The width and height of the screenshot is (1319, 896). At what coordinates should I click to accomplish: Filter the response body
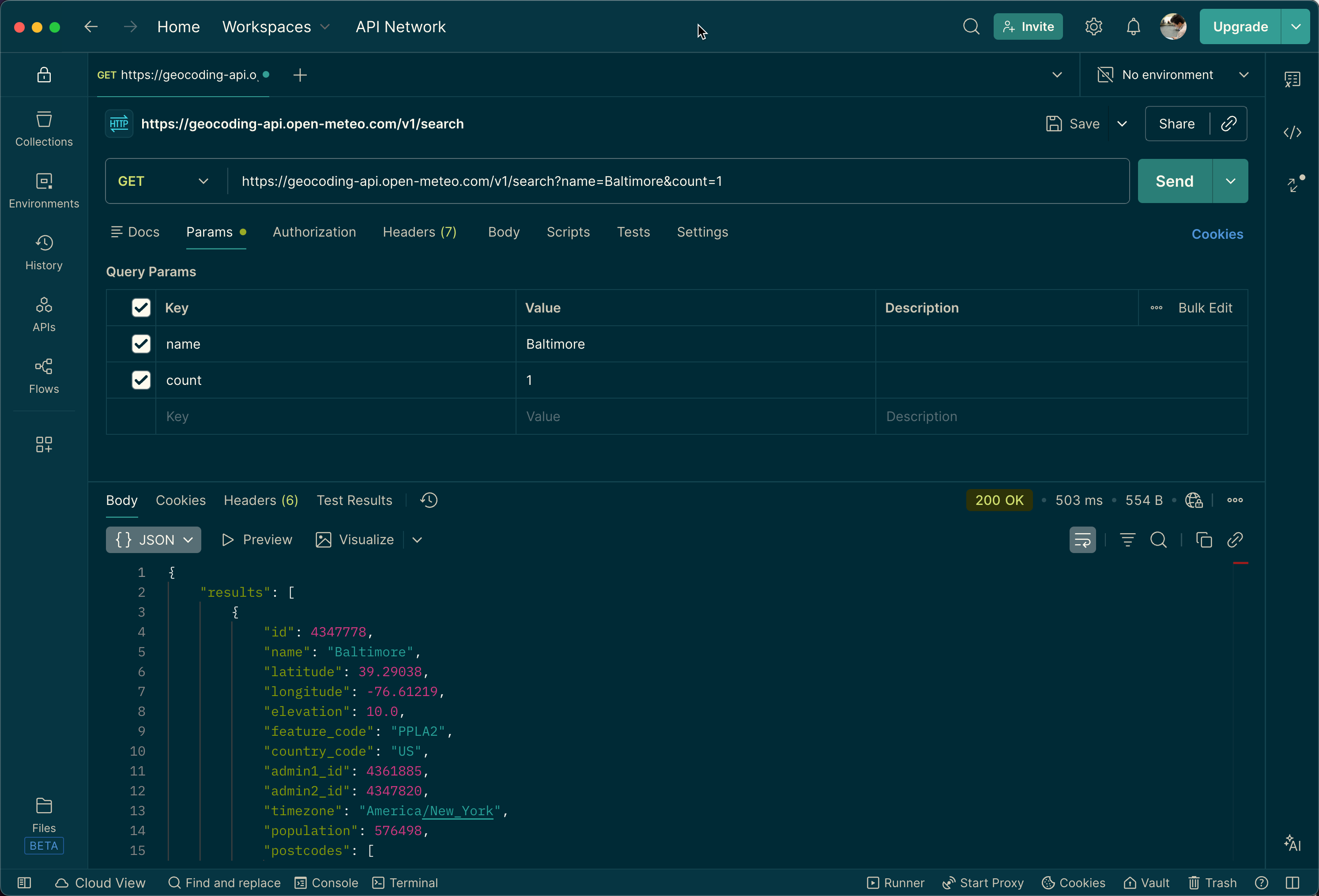tap(1128, 540)
